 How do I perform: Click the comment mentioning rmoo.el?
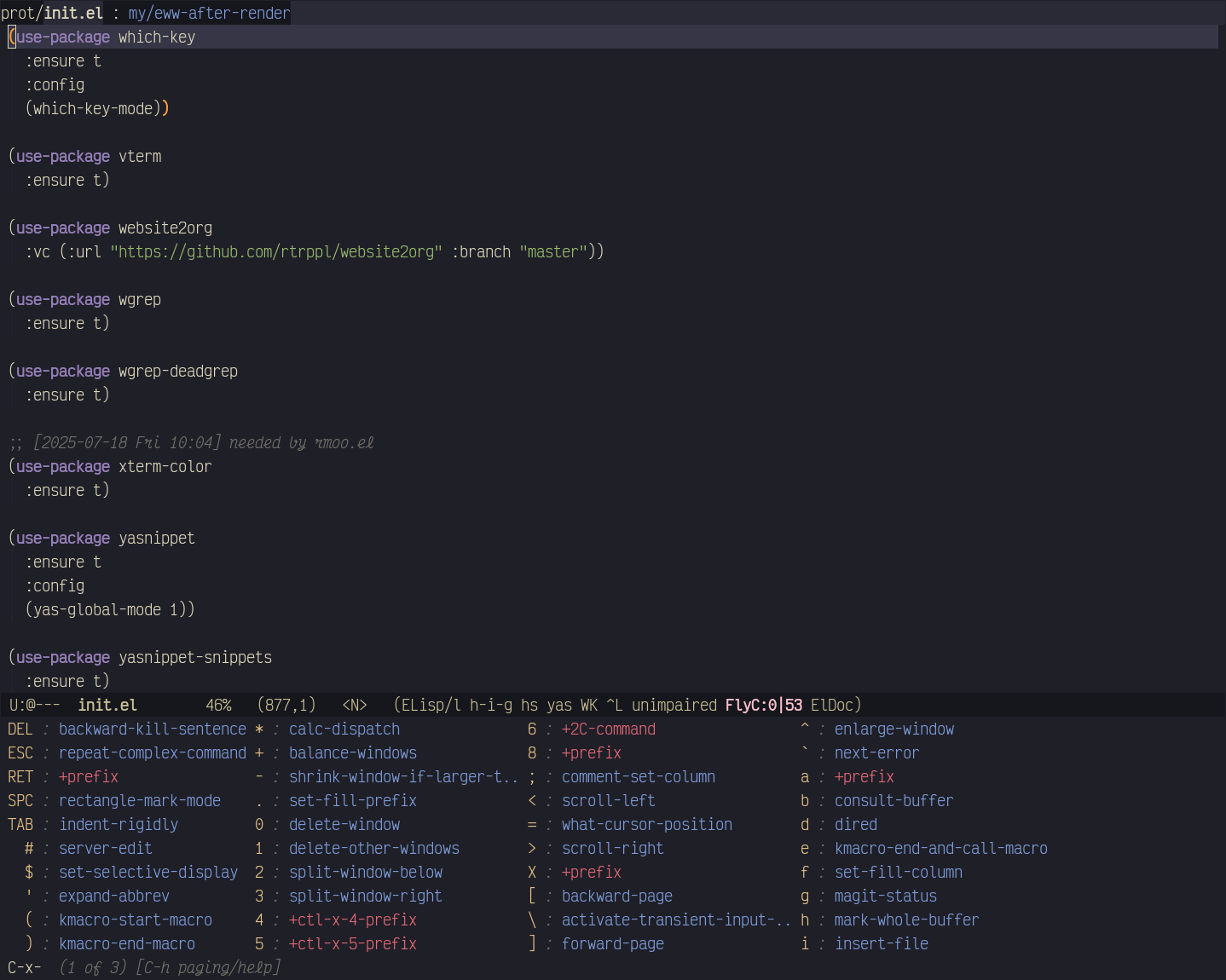pyautogui.click(x=191, y=442)
